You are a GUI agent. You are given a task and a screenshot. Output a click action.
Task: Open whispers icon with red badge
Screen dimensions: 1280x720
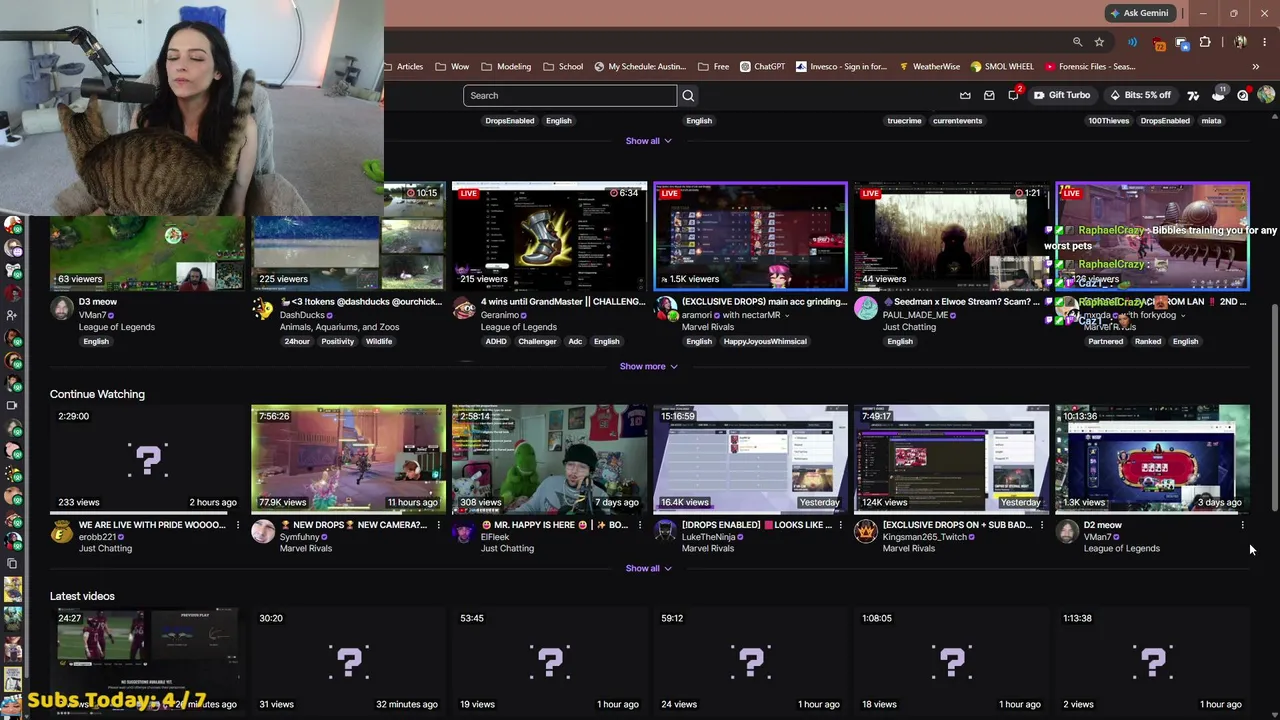point(1013,95)
